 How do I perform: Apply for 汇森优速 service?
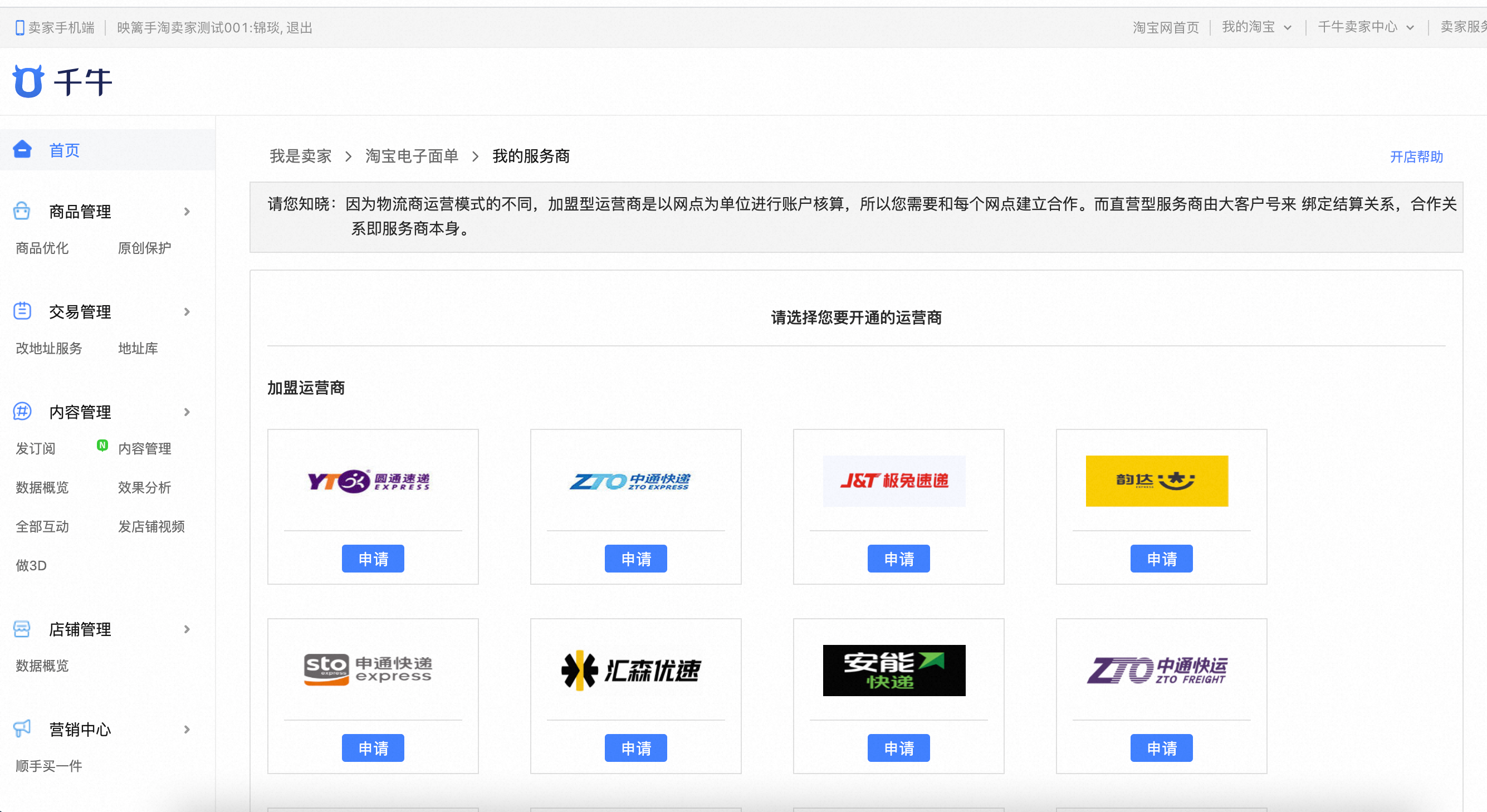point(636,748)
